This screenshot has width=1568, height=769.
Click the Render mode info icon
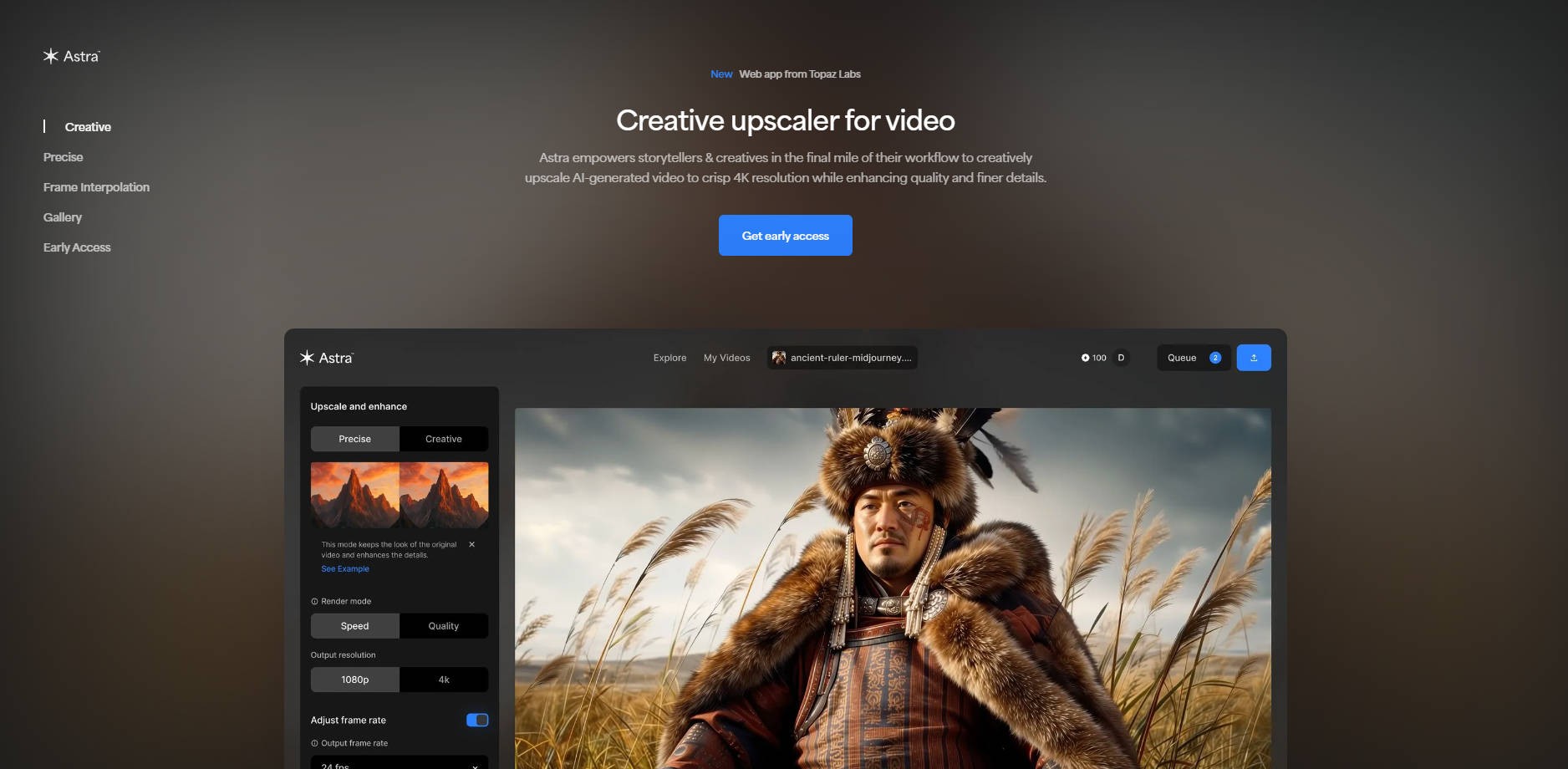point(314,602)
